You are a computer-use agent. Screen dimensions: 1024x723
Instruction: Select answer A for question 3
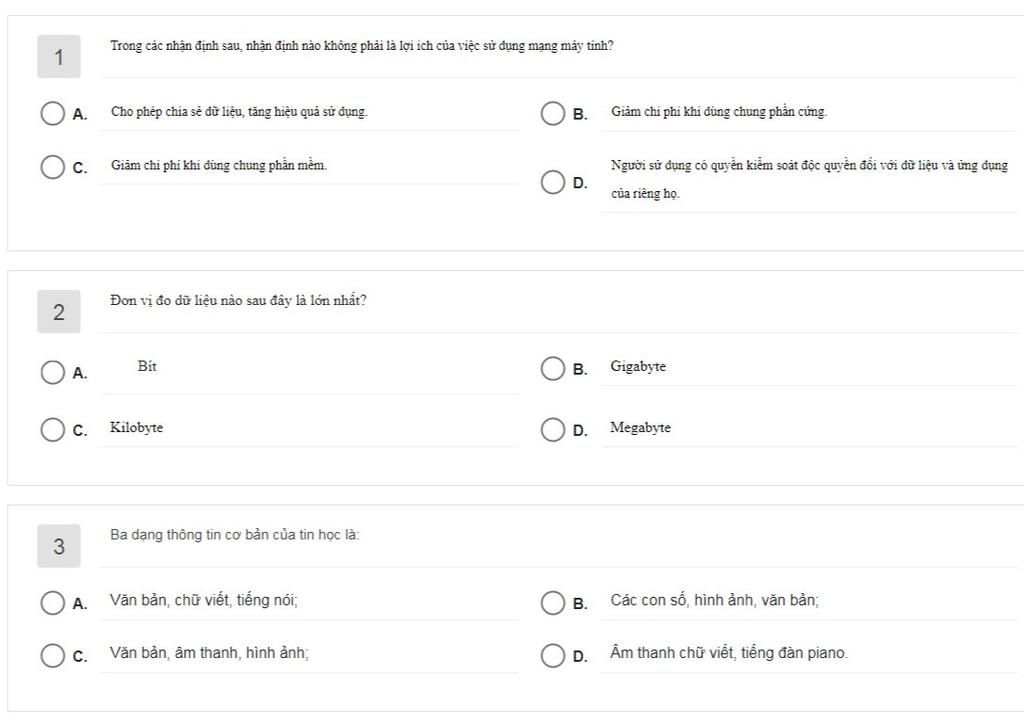(x=53, y=602)
